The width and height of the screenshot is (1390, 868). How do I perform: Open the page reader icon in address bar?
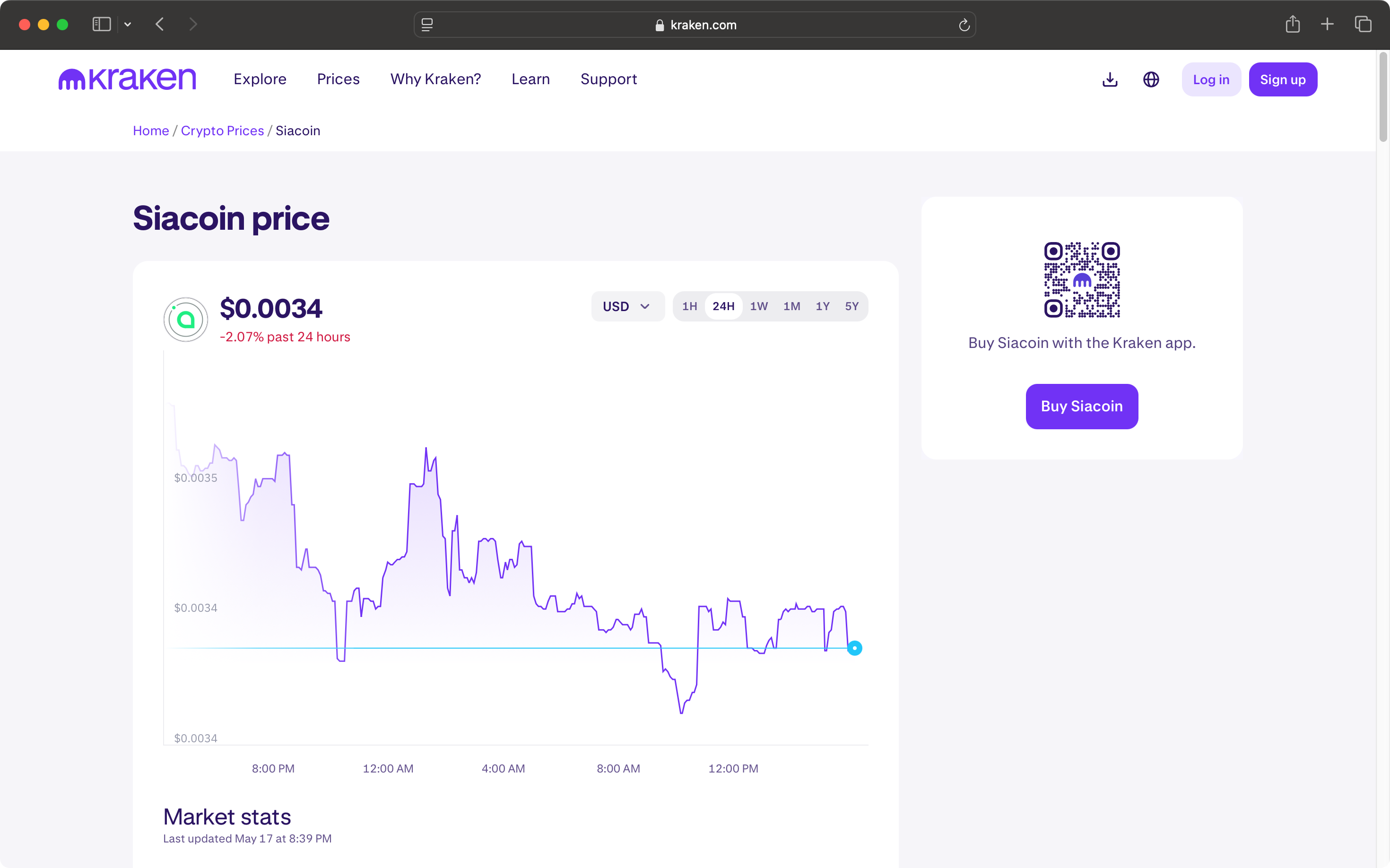[x=427, y=25]
